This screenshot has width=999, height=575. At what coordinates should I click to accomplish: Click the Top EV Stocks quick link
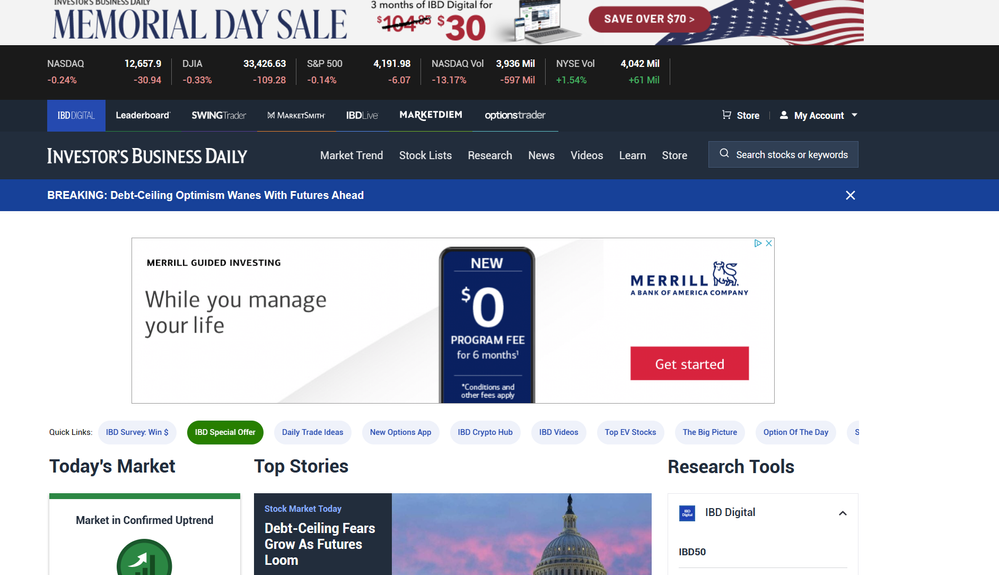630,432
